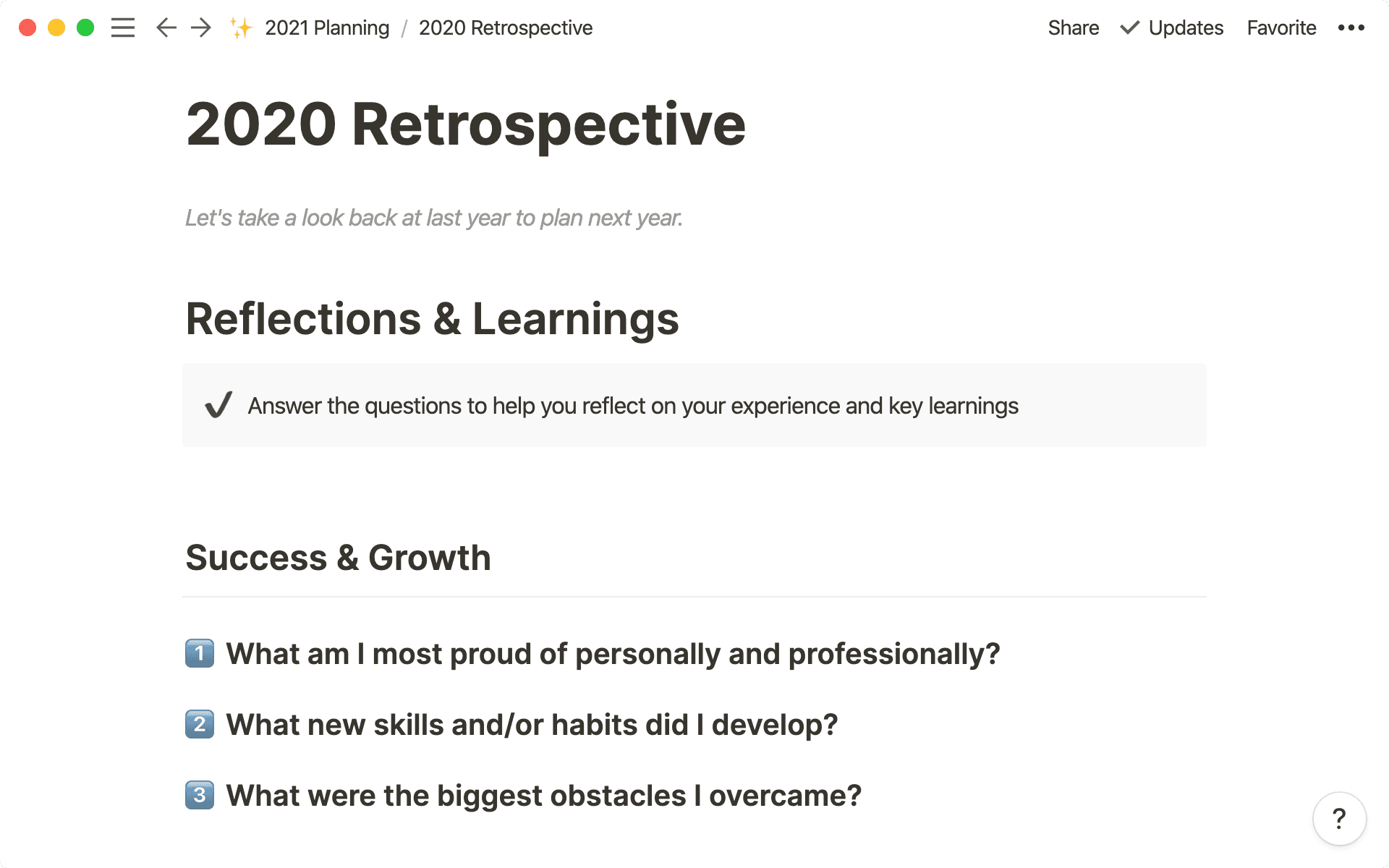The height and width of the screenshot is (868, 1389).
Task: Open the sidebar with the hamburger icon
Action: click(123, 27)
